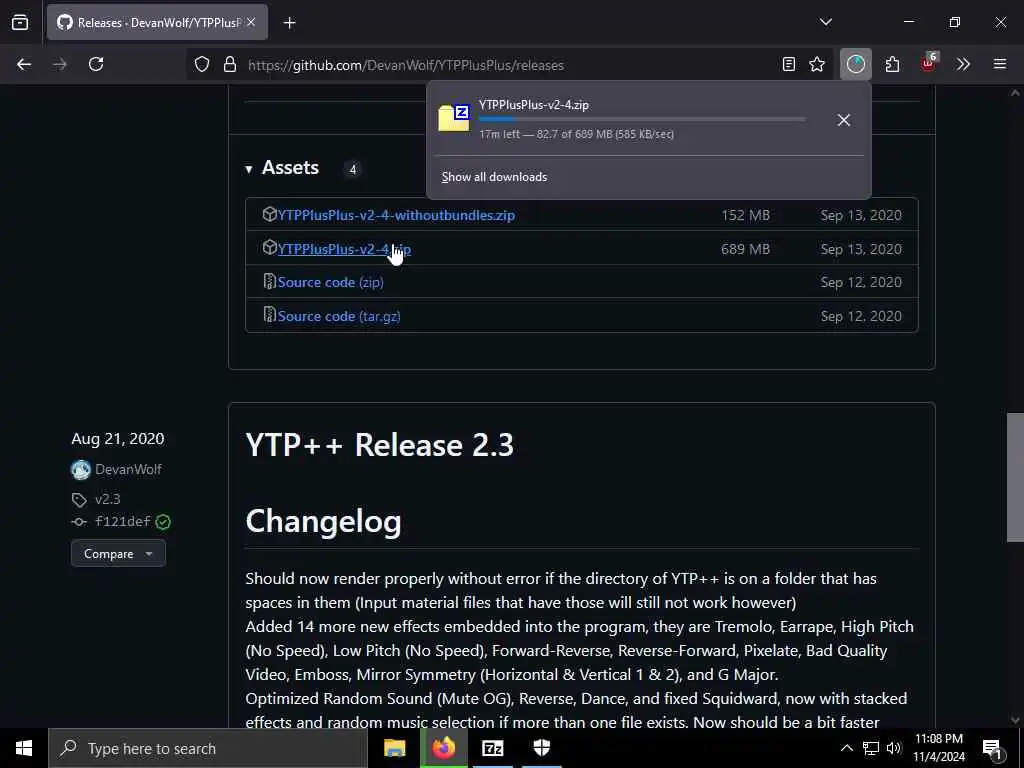The width and height of the screenshot is (1024, 768).
Task: Show hidden system tray icons
Action: point(846,748)
